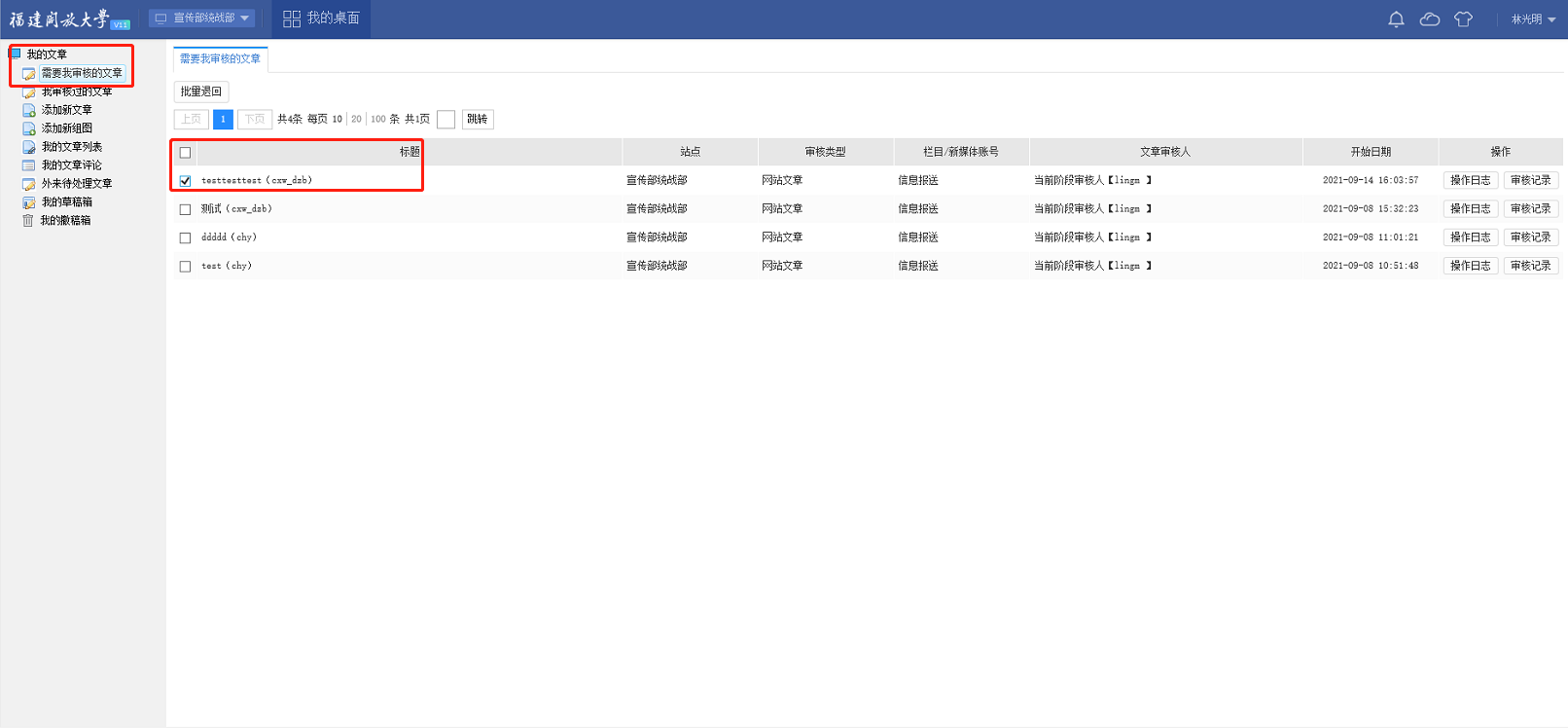
Task: Open 审核记录 for the testtesttest row
Action: pos(1530,180)
